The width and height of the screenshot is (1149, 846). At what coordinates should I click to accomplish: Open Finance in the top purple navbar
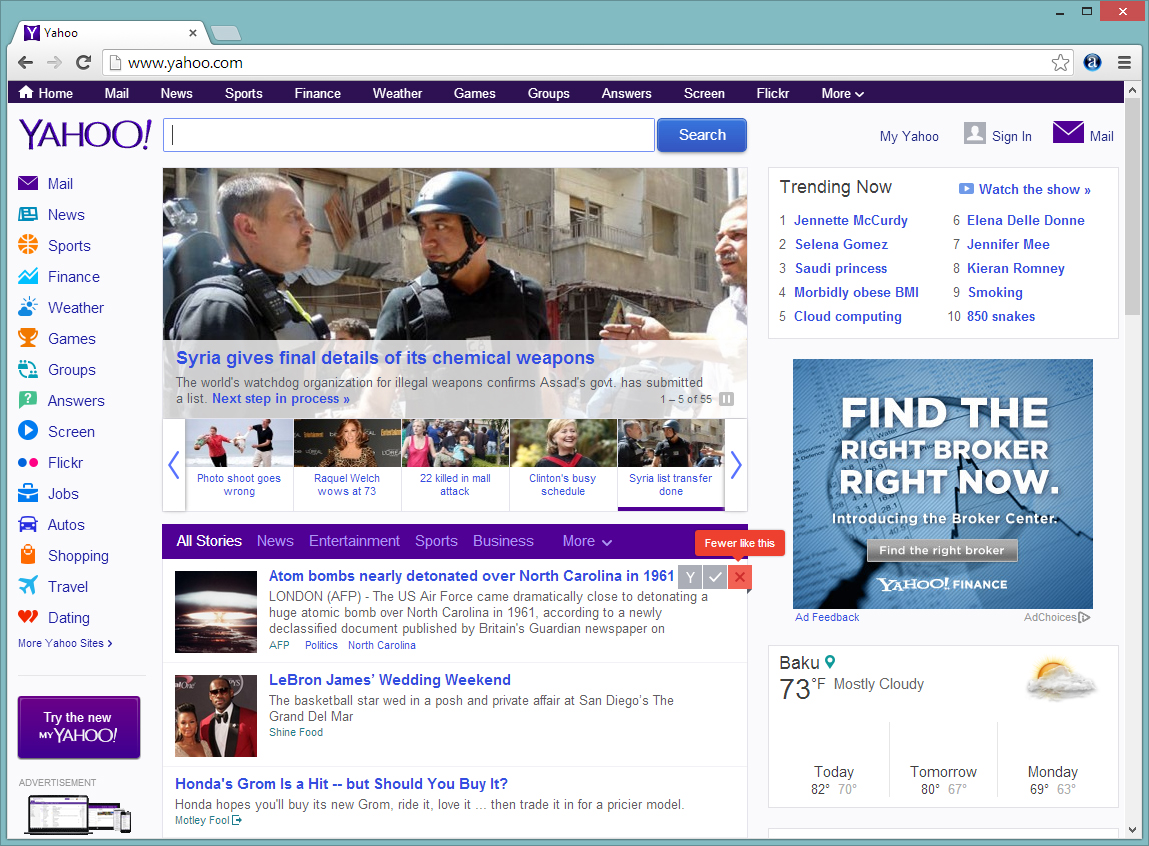pos(317,94)
